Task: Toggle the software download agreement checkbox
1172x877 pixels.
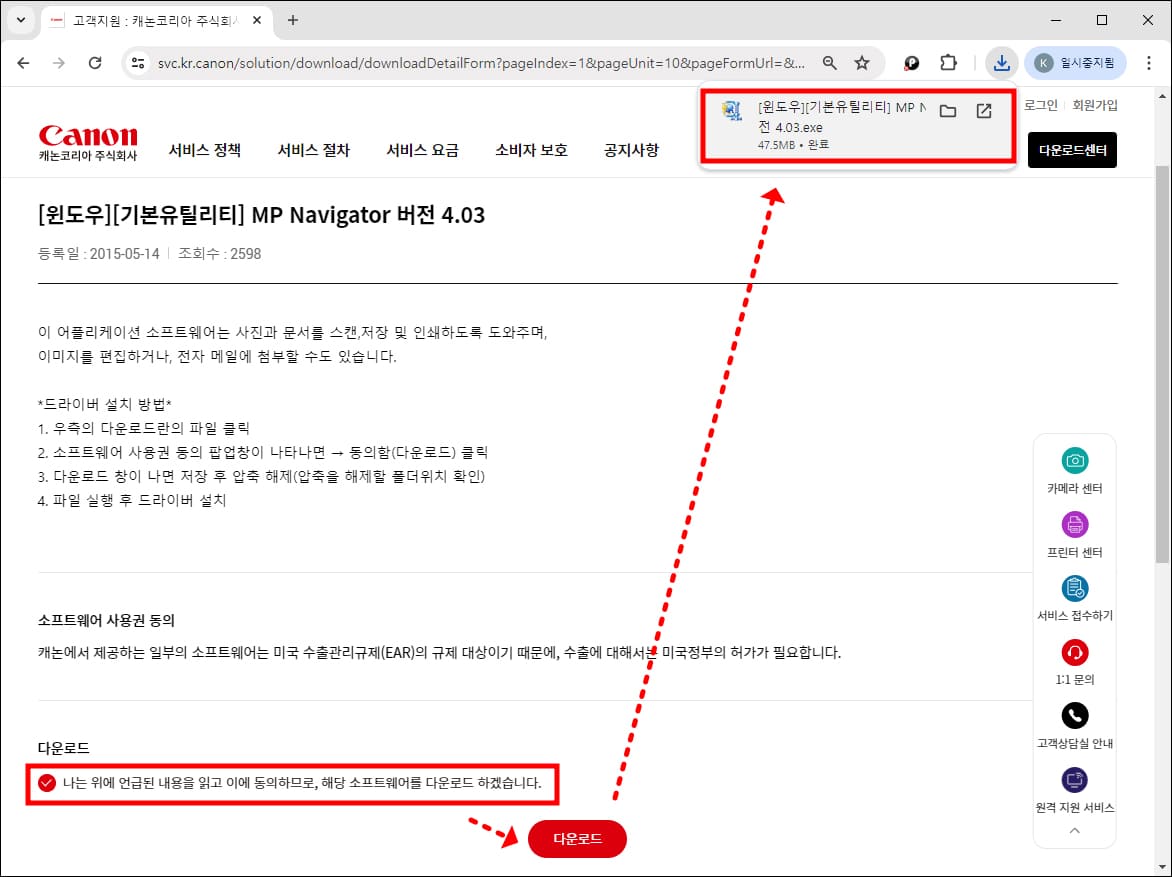Action: (x=46, y=783)
